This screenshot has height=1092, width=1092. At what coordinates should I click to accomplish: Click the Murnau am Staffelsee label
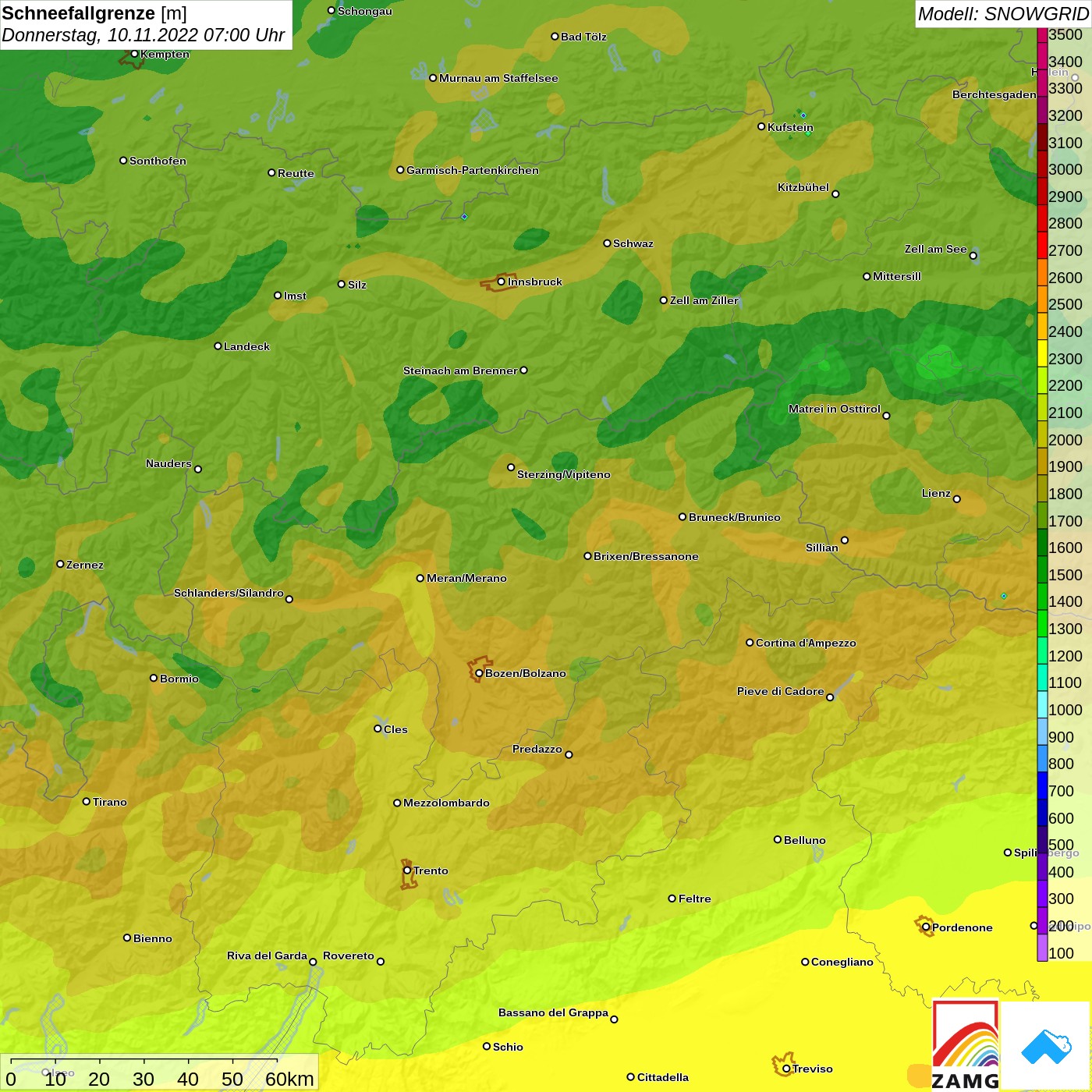[x=498, y=78]
